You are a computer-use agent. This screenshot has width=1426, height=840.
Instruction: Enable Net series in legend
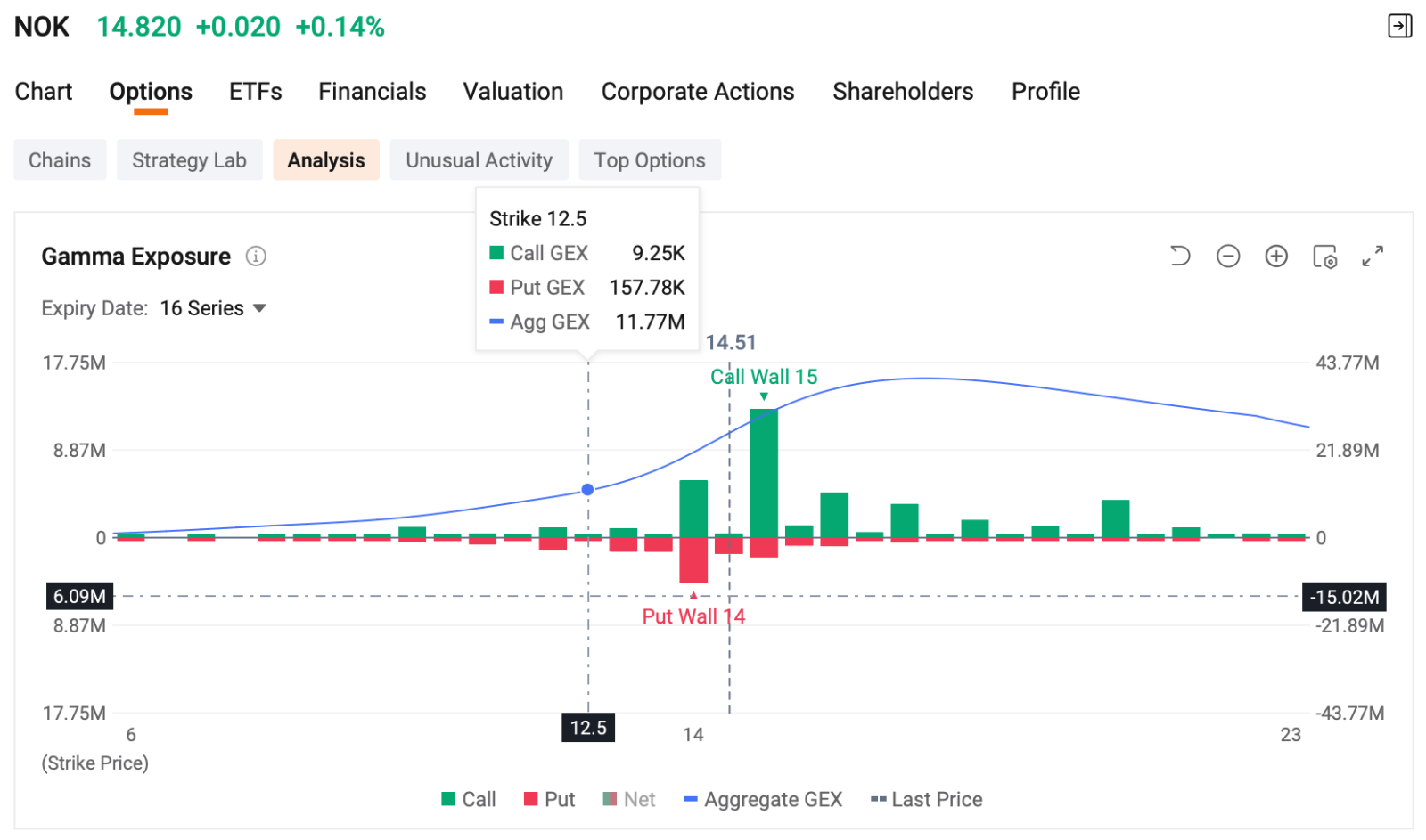(x=629, y=799)
